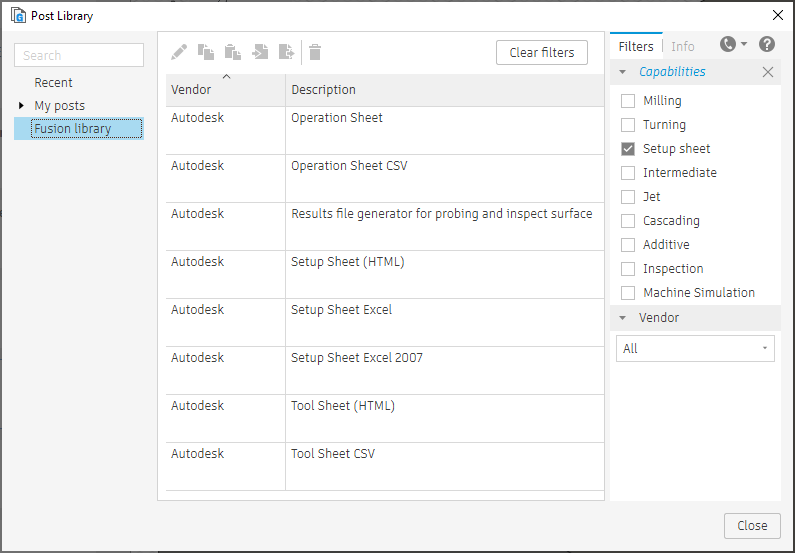Select the Setup Sheet Excel 2007 row
The image size is (795, 553).
385,371
